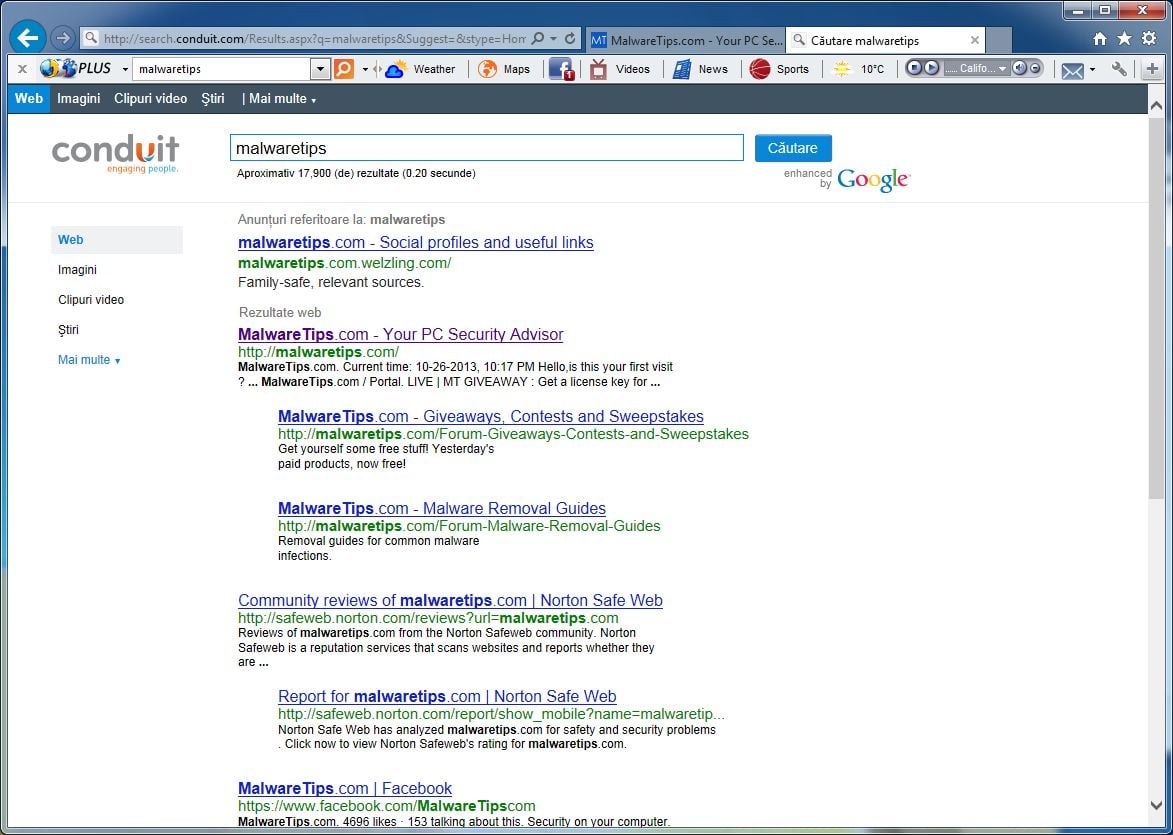Open toolbar options with the wrench icon
The image size is (1173, 835).
click(1119, 69)
